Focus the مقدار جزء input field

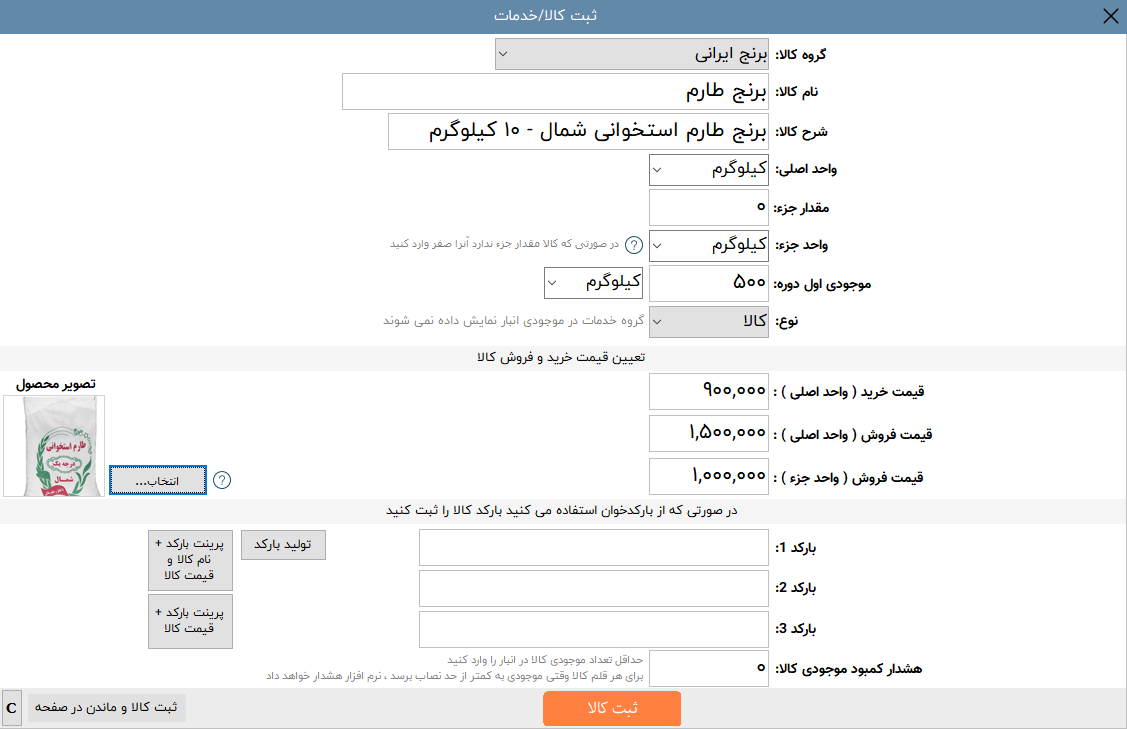(709, 208)
